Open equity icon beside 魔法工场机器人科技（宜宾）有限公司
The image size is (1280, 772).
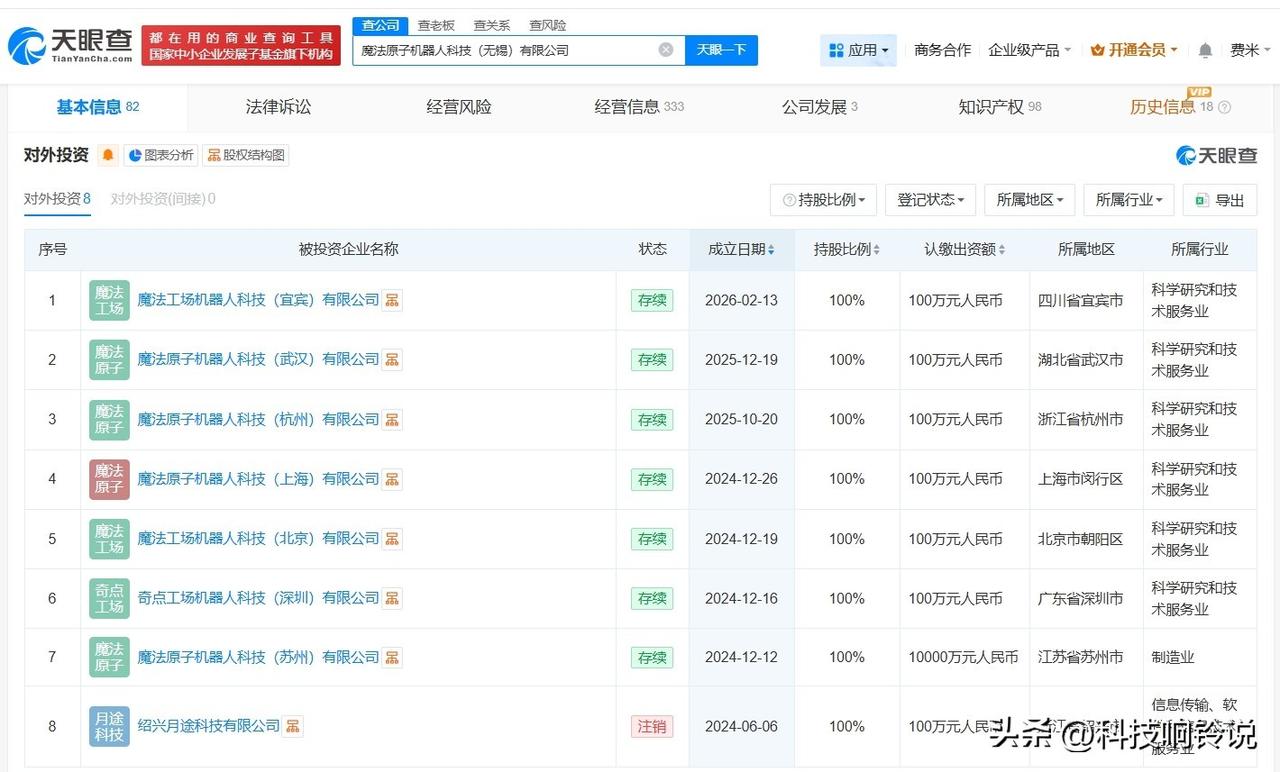(x=392, y=300)
